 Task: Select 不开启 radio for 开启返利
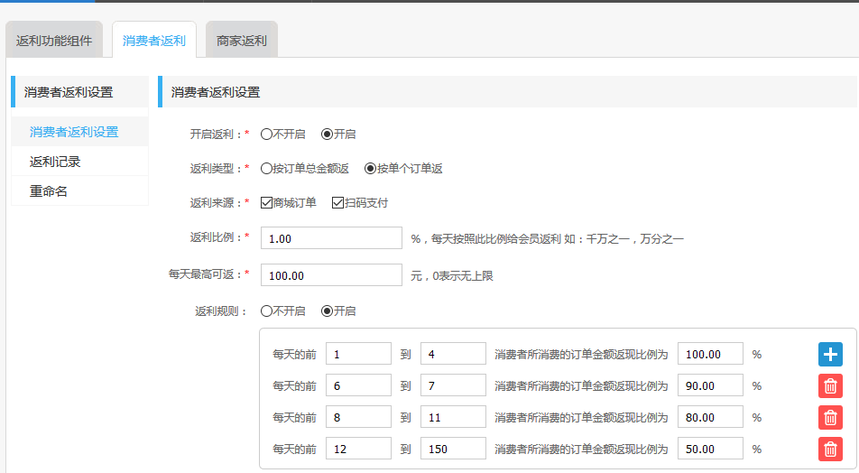266,134
